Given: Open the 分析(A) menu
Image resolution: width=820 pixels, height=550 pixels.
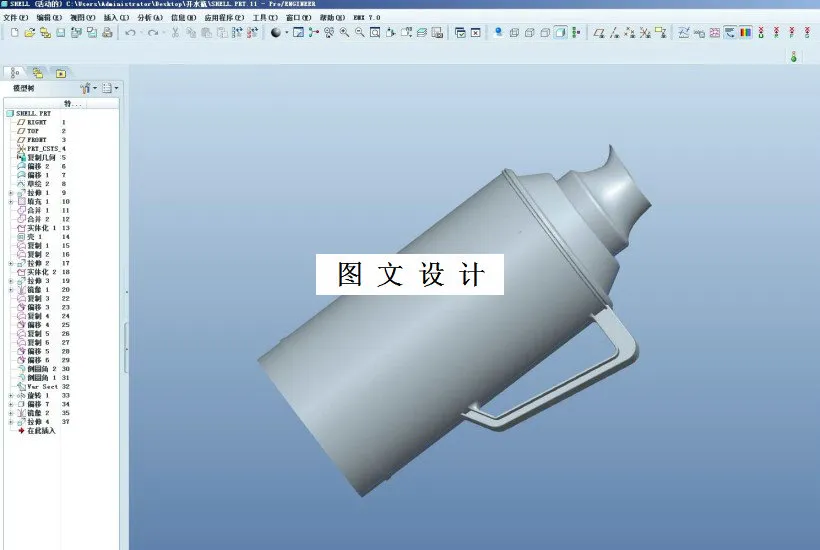Looking at the screenshot, I should (x=150, y=17).
